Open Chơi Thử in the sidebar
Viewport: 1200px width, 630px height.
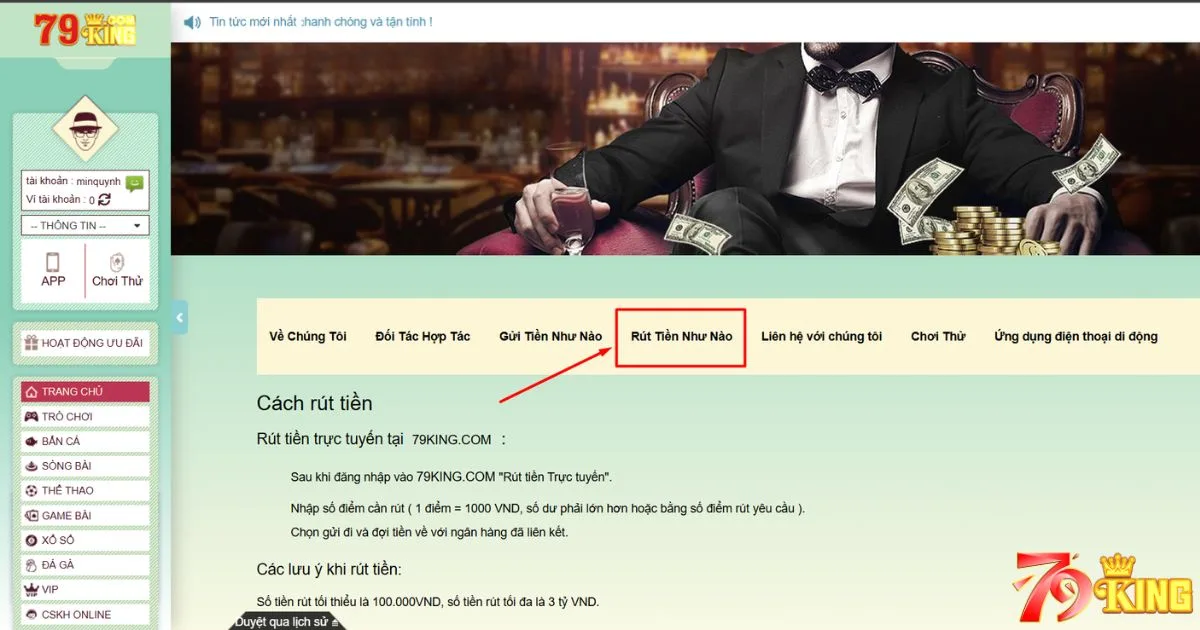[x=117, y=270]
